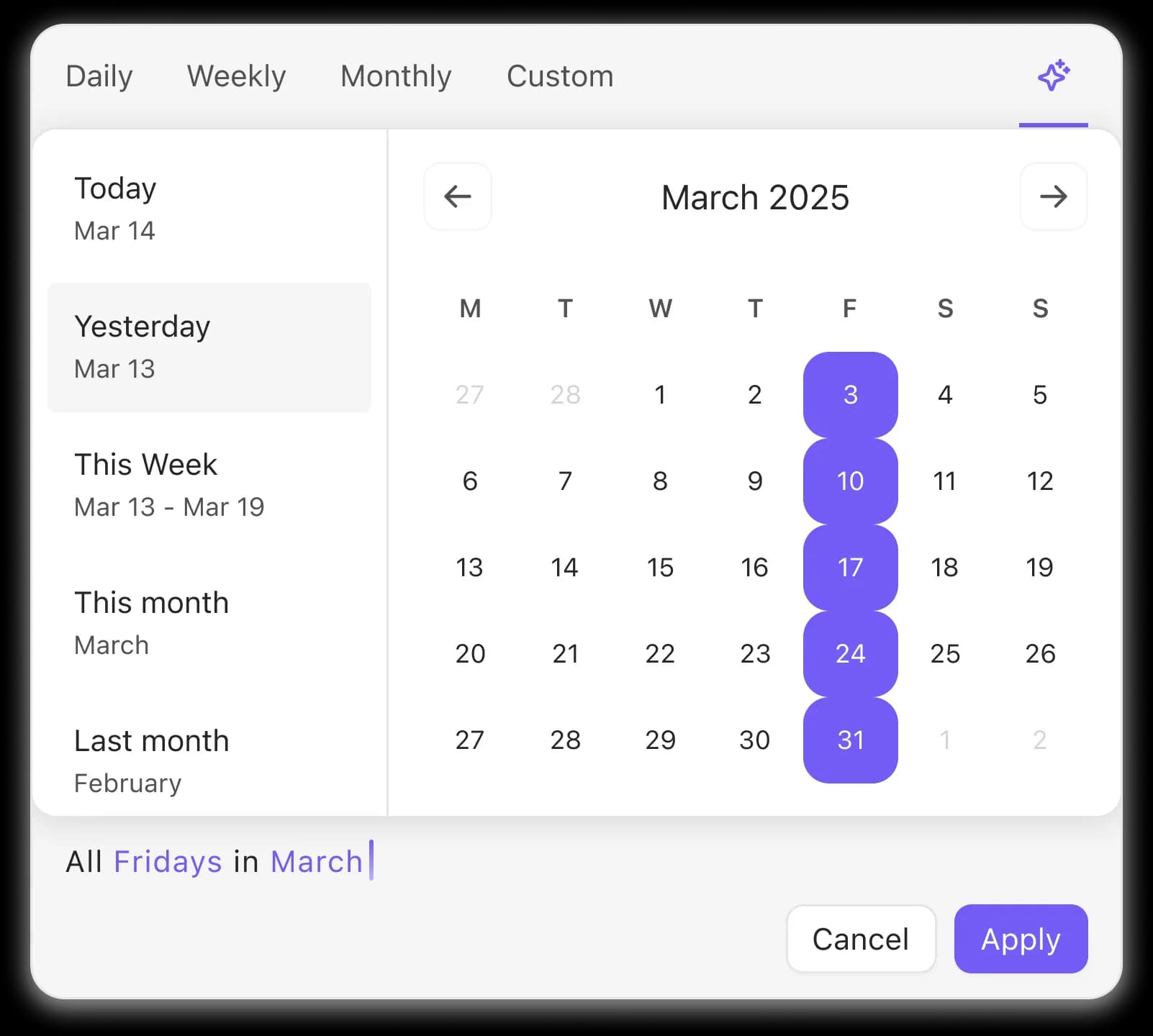
Task: Select the Today Mar 14 preset
Action: click(x=209, y=207)
